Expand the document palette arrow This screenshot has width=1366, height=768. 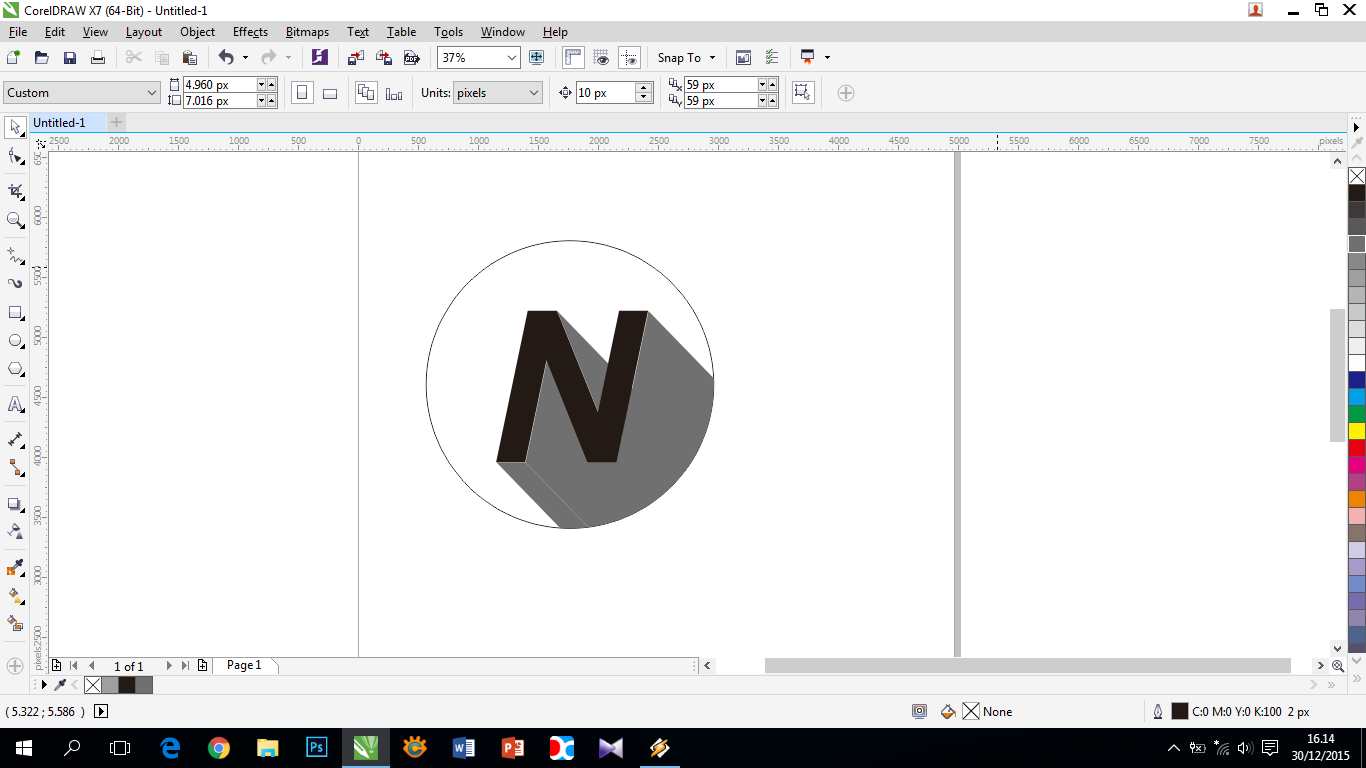44,685
